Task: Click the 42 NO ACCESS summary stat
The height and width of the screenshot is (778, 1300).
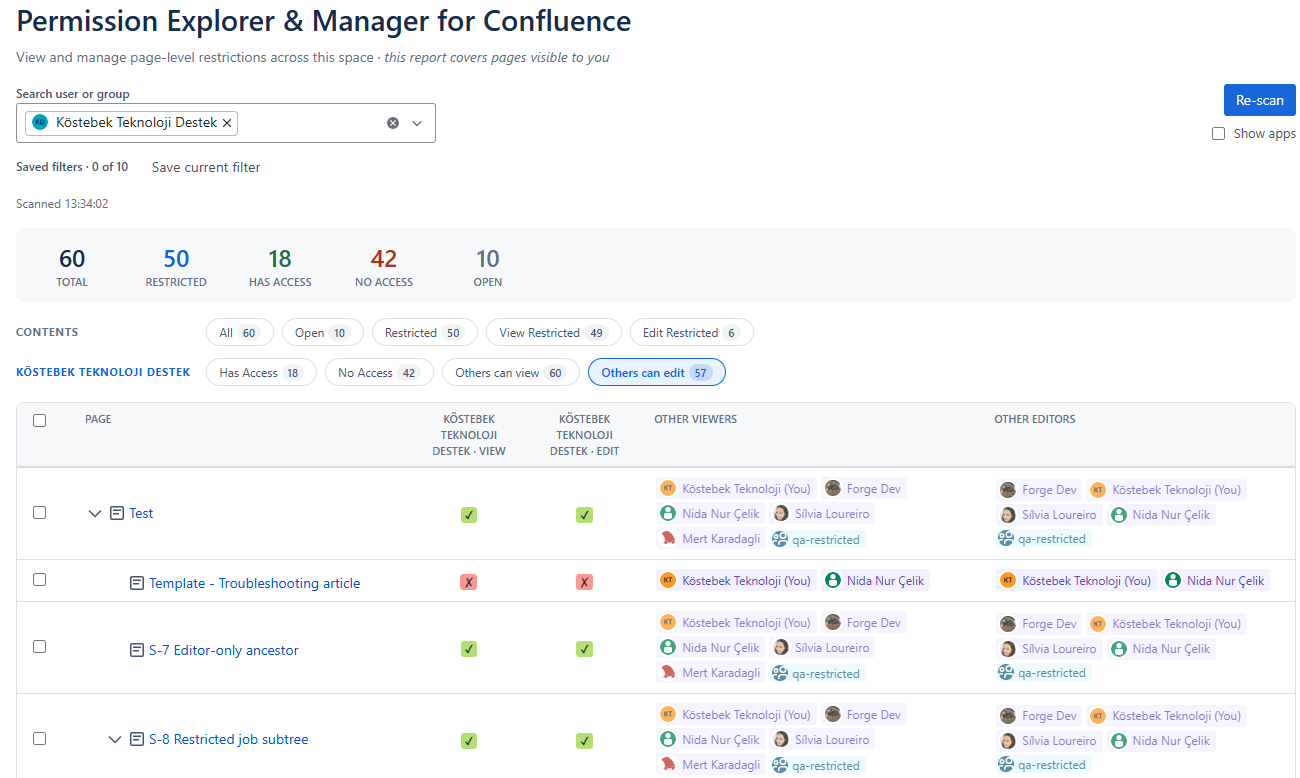Action: click(x=384, y=267)
